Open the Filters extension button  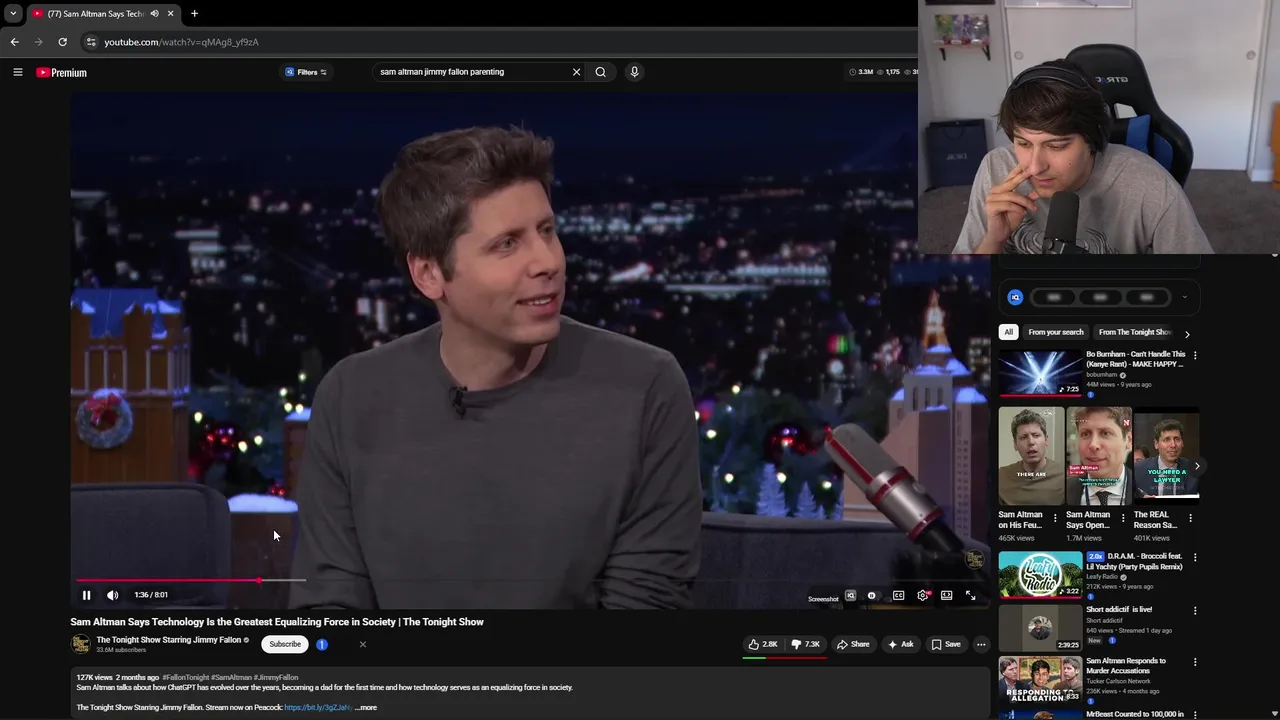[306, 72]
